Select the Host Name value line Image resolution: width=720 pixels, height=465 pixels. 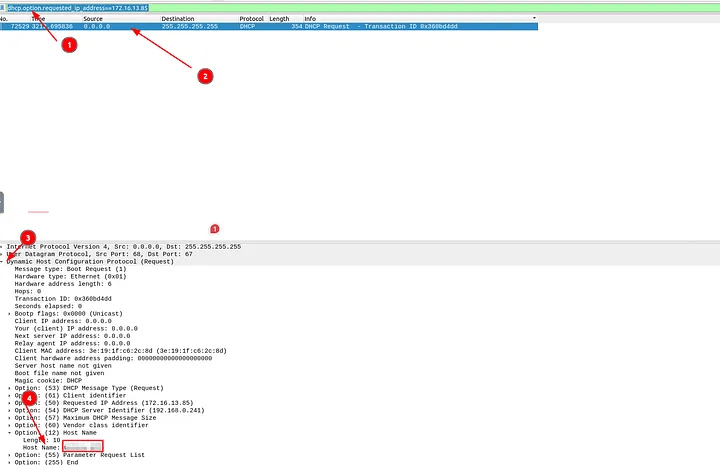pyautogui.click(x=60, y=447)
